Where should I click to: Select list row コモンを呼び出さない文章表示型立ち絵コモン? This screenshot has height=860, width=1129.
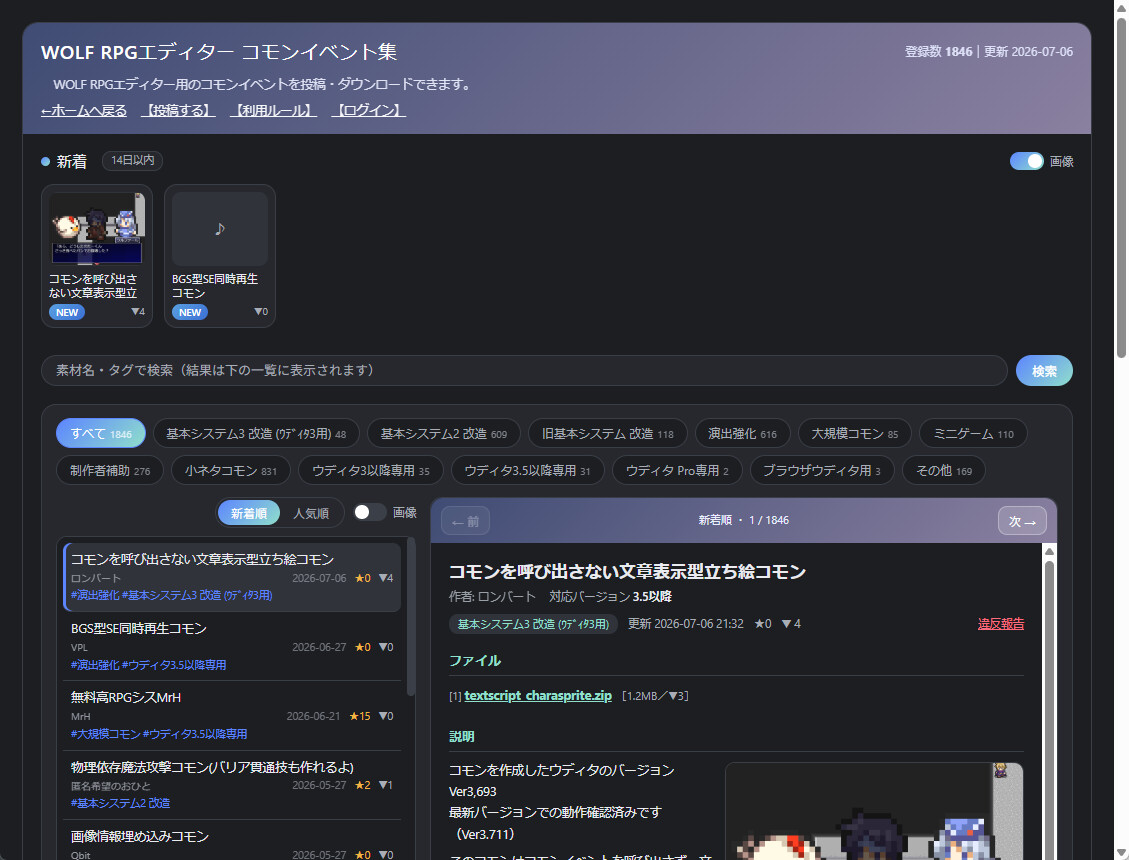coord(232,577)
